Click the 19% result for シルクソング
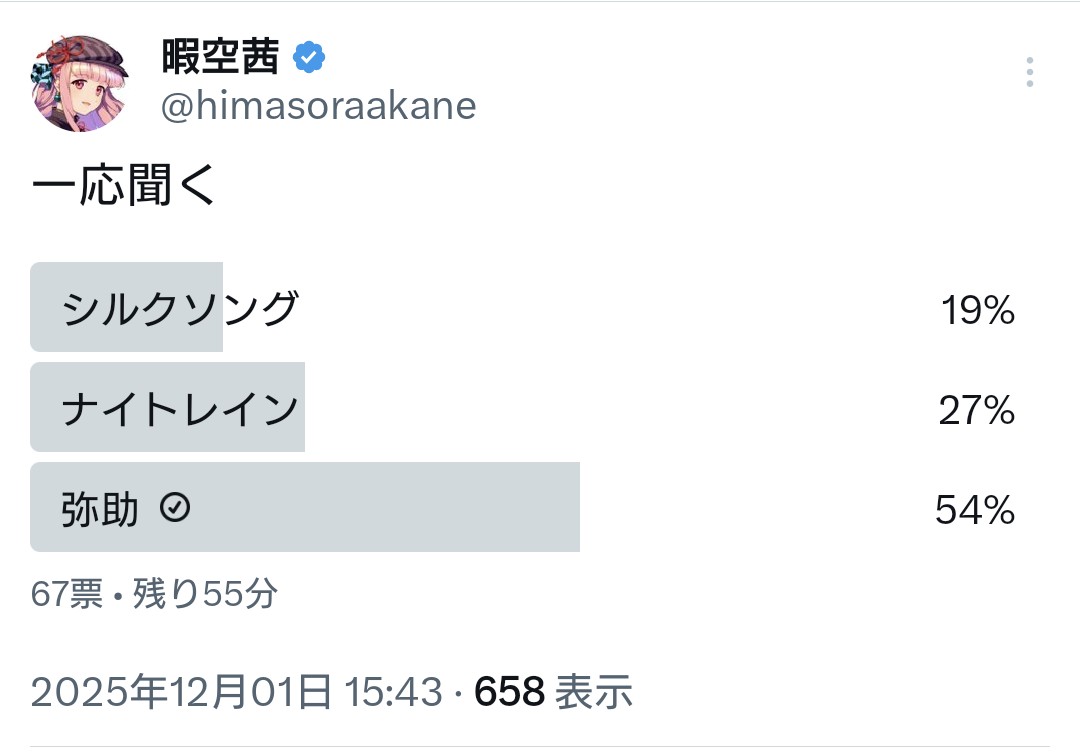Image resolution: width=1080 pixels, height=755 pixels. (977, 312)
